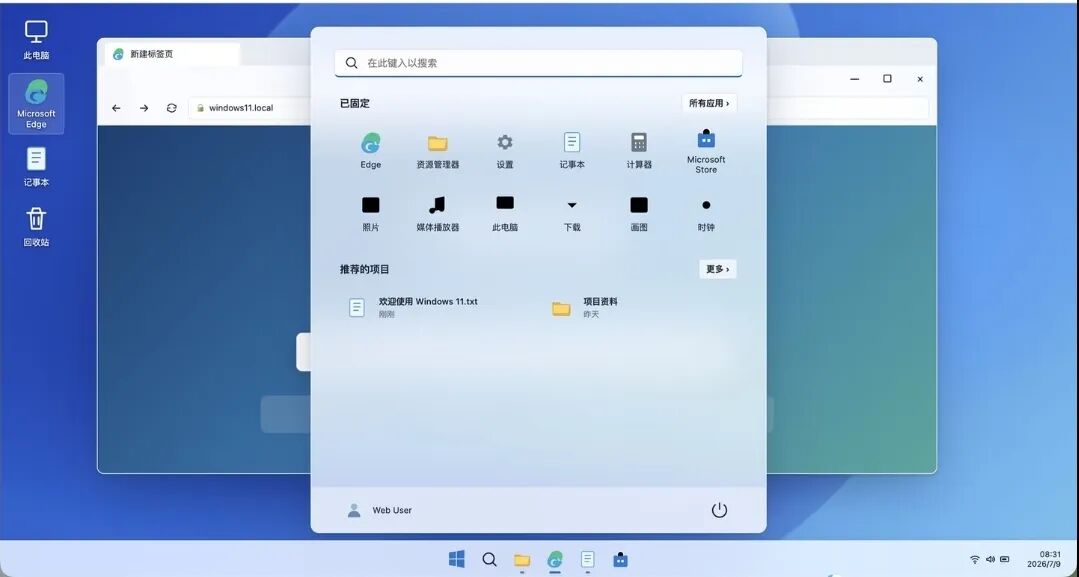1079x577 pixels.
Task: Go forward in the Edge window
Action: pos(144,108)
